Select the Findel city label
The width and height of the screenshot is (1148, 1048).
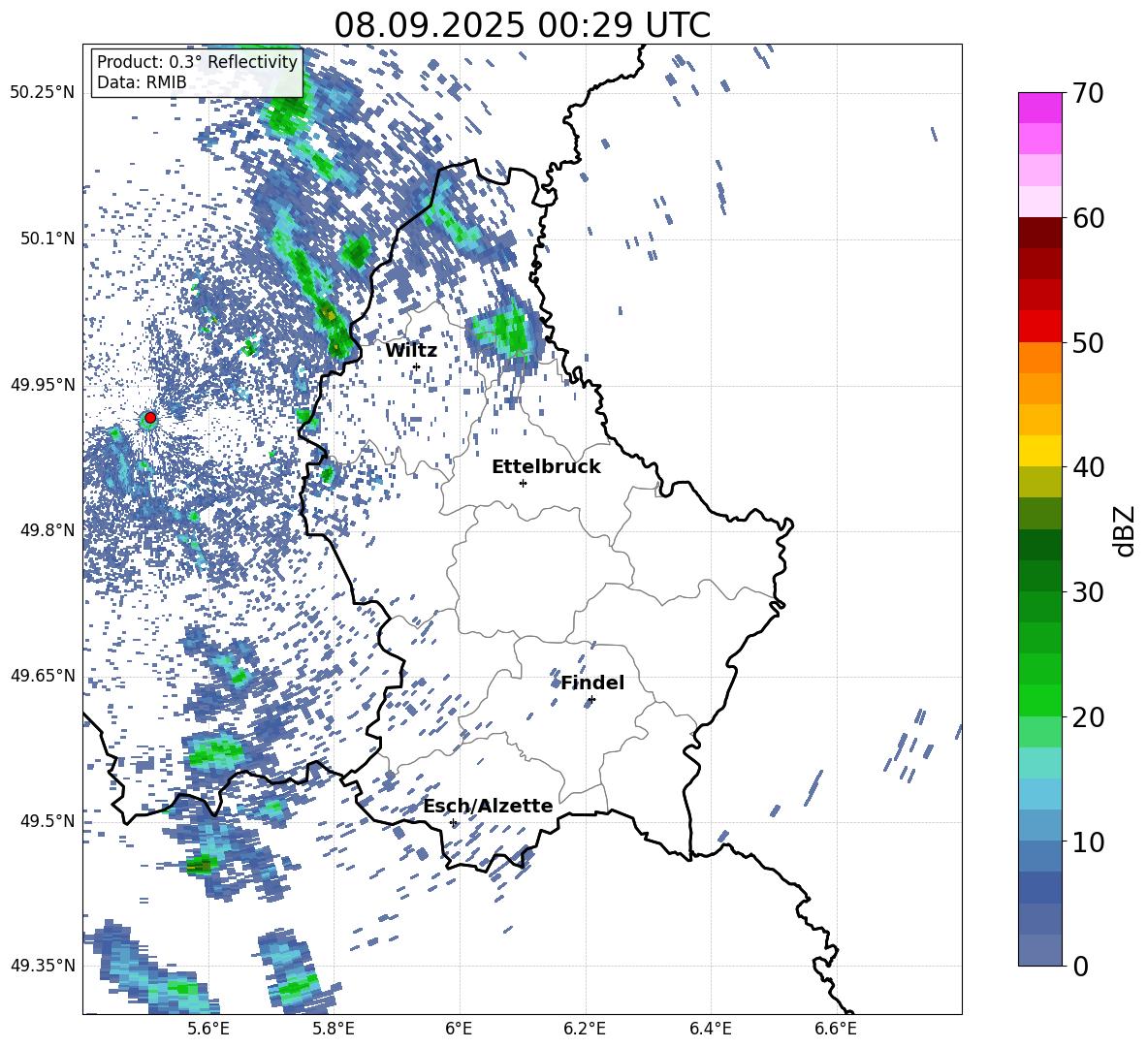pyautogui.click(x=592, y=683)
